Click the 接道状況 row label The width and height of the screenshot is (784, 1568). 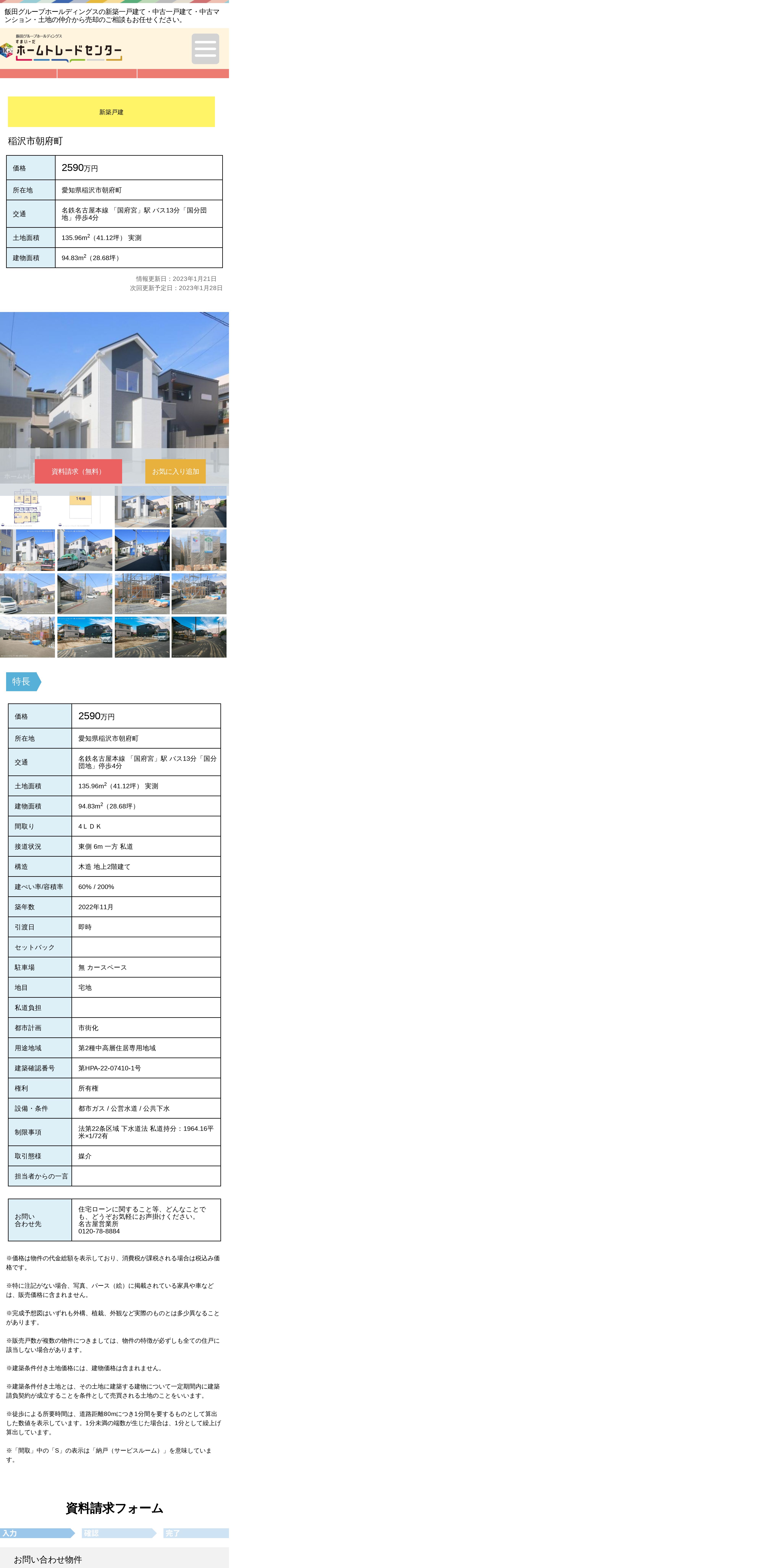click(28, 847)
